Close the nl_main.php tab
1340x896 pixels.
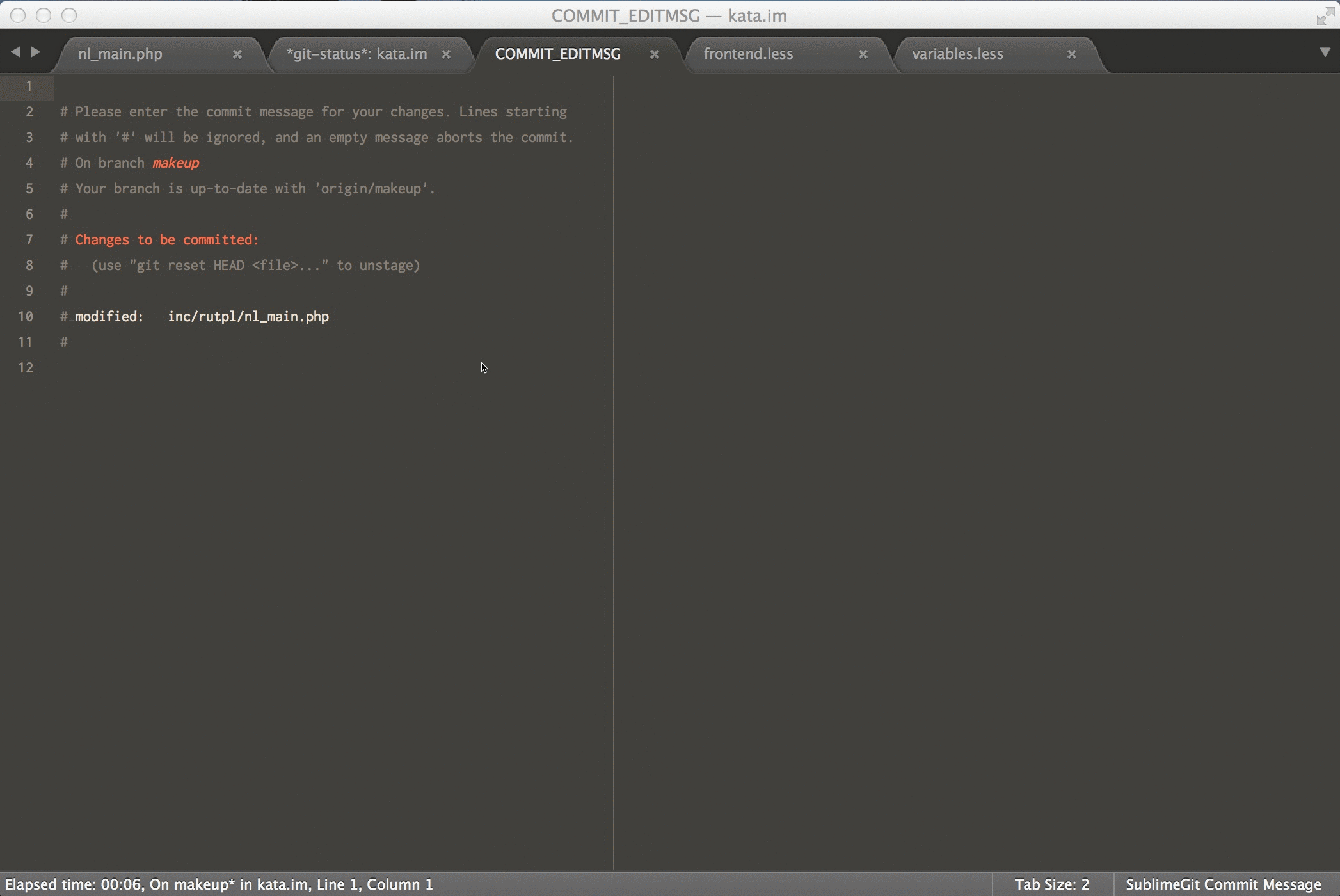[x=237, y=54]
